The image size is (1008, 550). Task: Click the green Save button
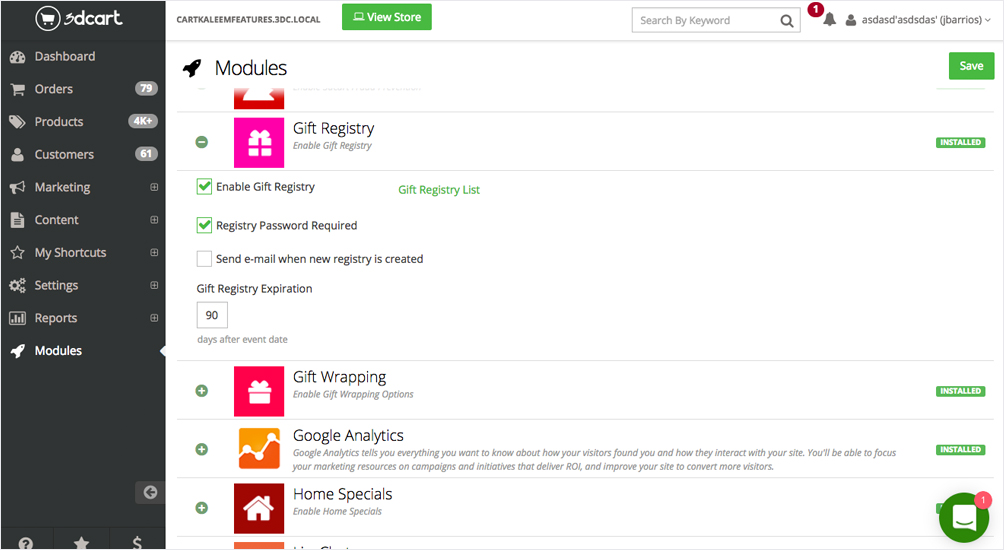[x=971, y=66]
